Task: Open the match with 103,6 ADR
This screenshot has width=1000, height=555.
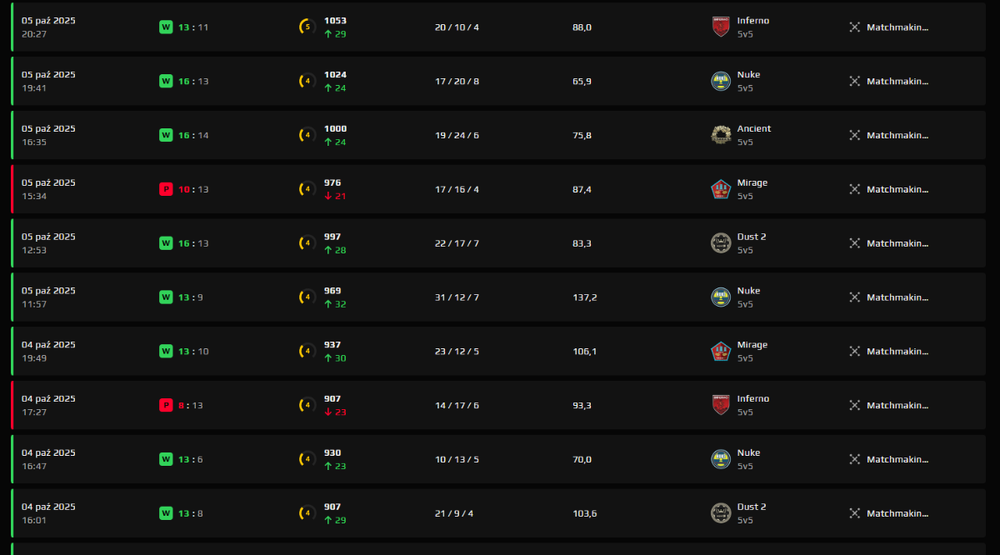Action: pyautogui.click(x=499, y=514)
